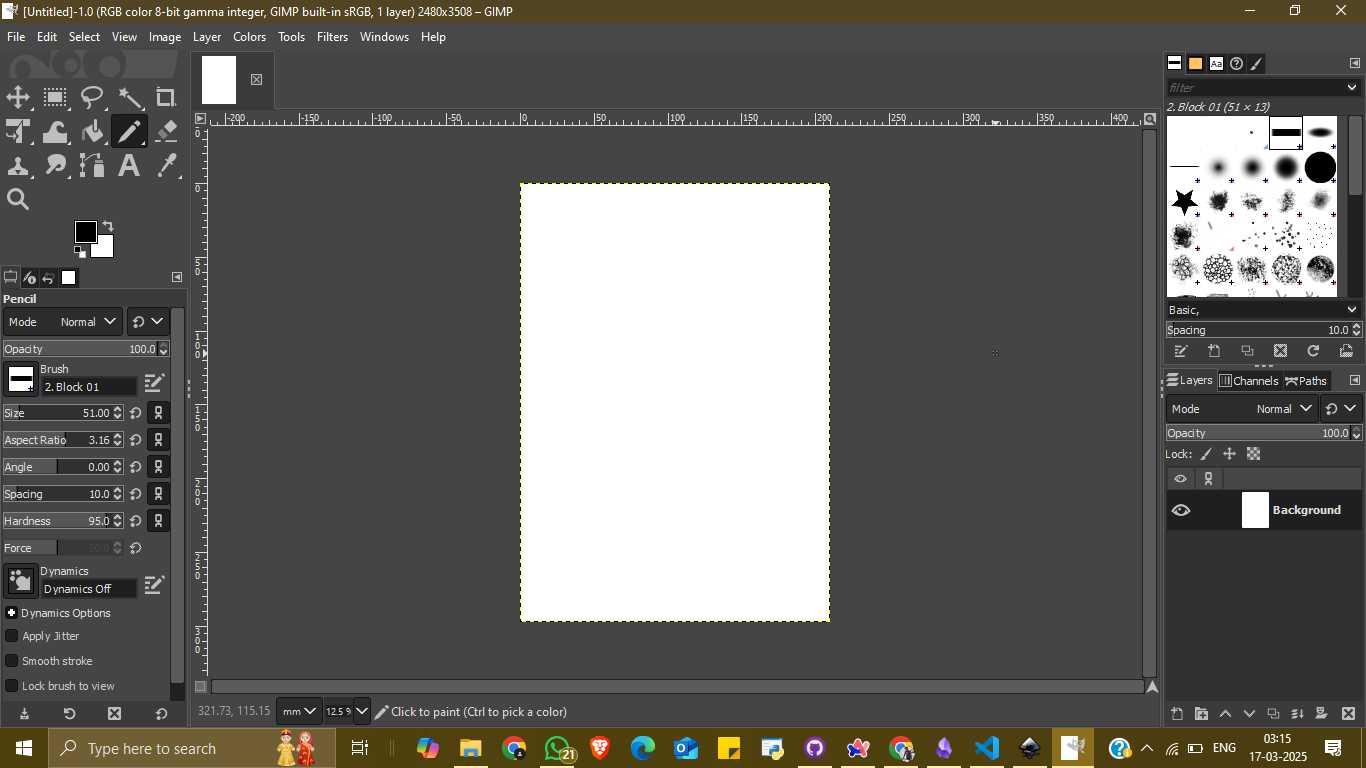Delete this layer button in Layers panel

(x=1348, y=713)
